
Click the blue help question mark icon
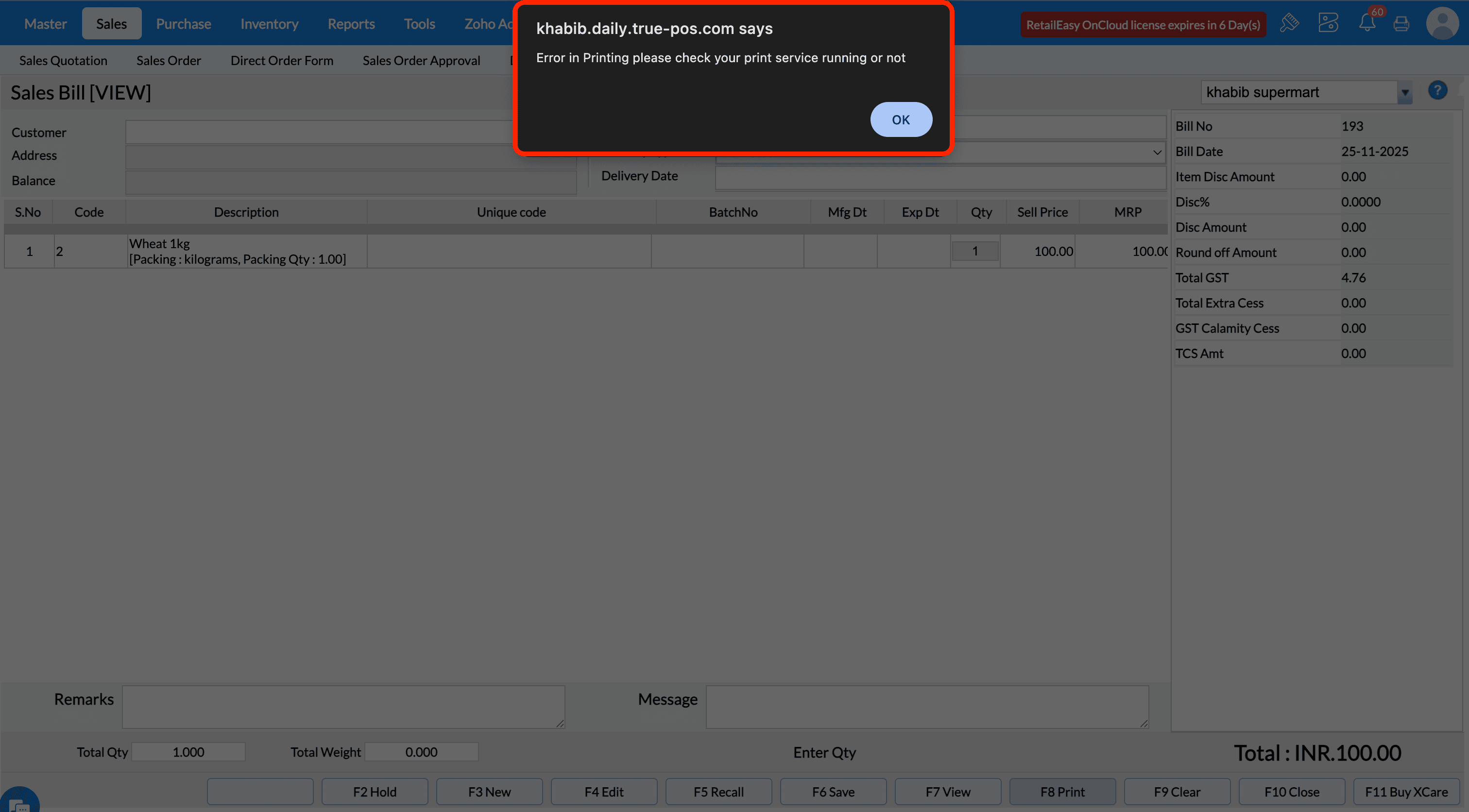click(1437, 90)
